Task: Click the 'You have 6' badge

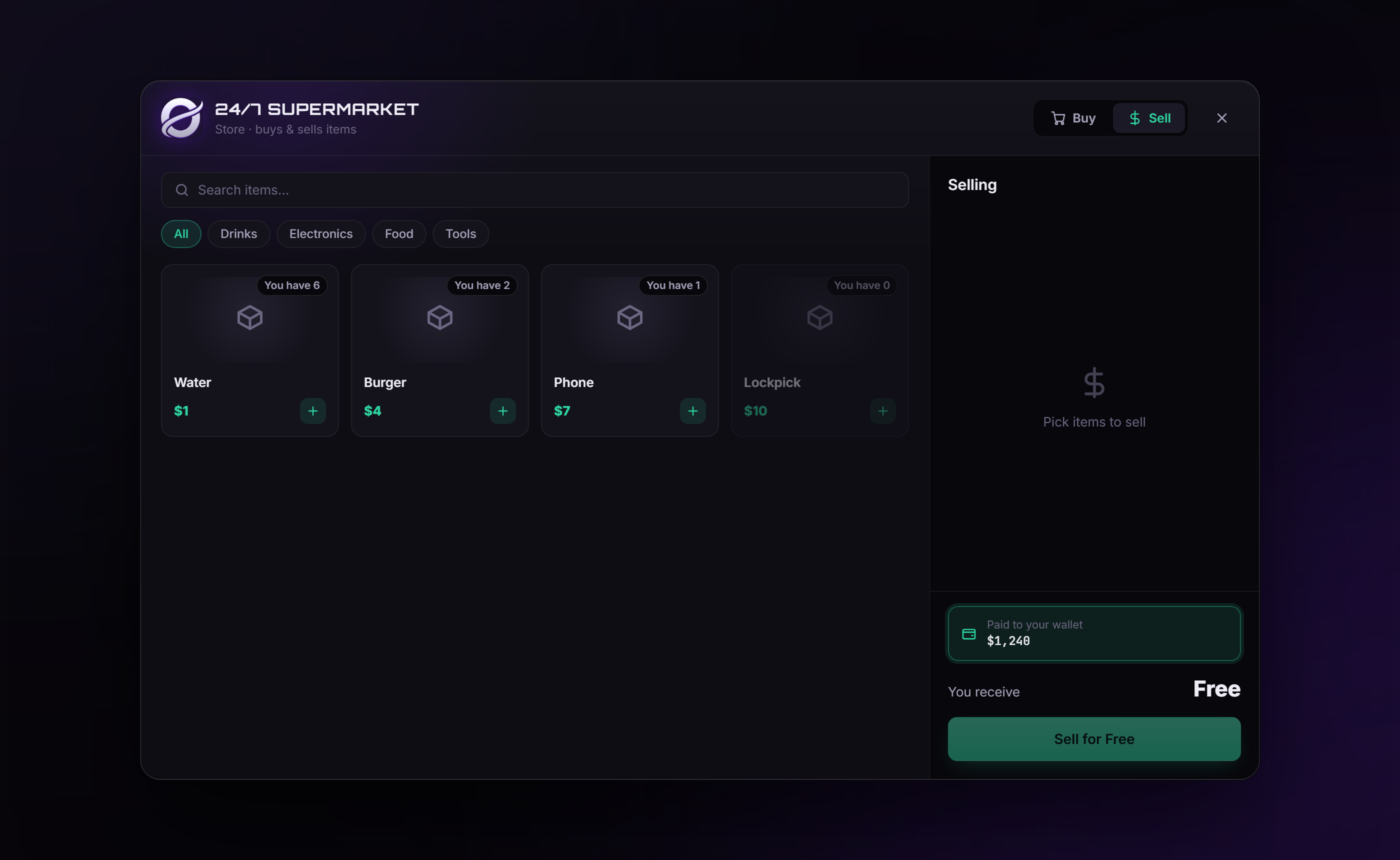Action: tap(291, 285)
